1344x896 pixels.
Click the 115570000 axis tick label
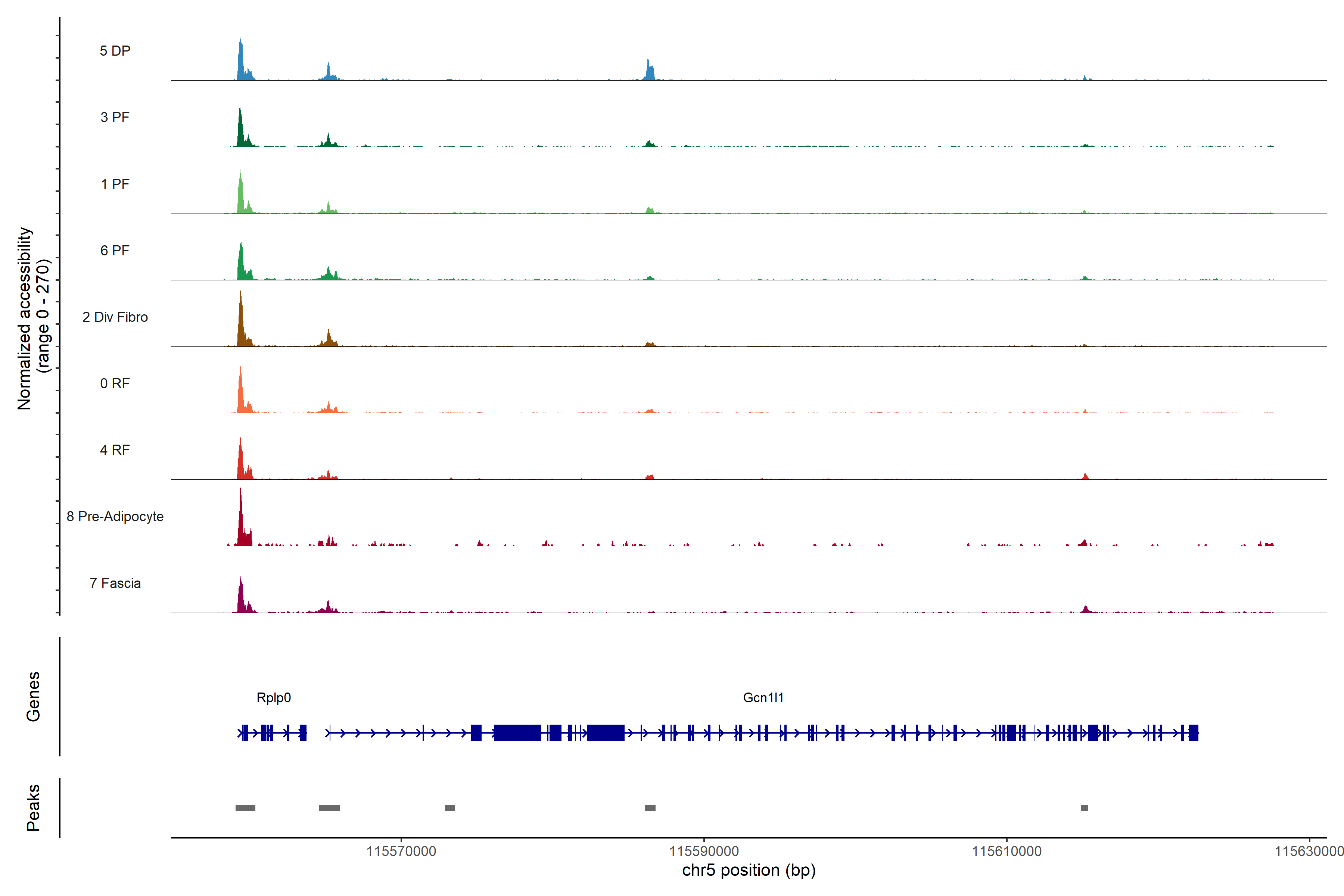click(x=401, y=852)
